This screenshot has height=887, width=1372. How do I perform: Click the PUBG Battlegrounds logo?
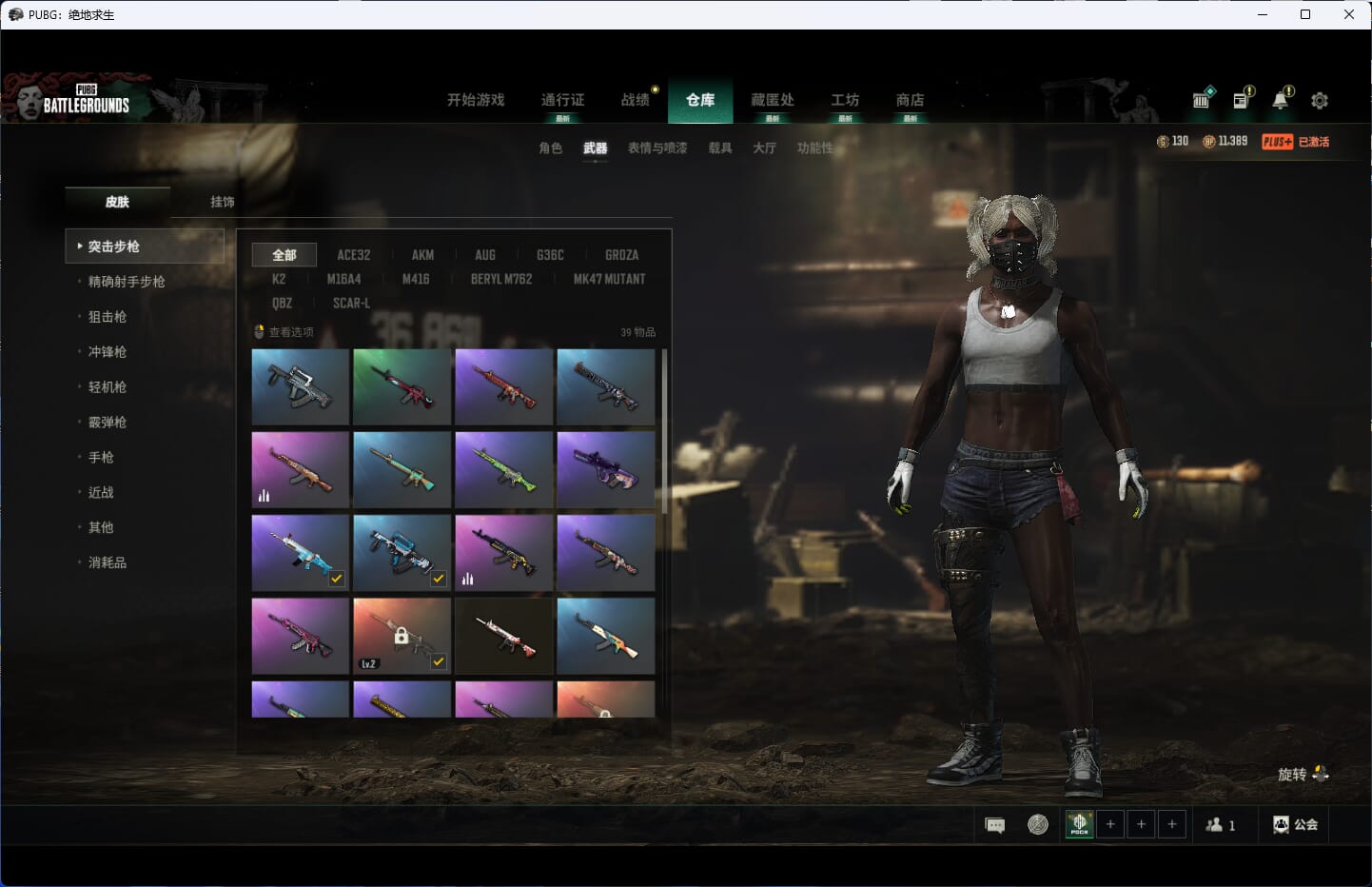pyautogui.click(x=86, y=100)
